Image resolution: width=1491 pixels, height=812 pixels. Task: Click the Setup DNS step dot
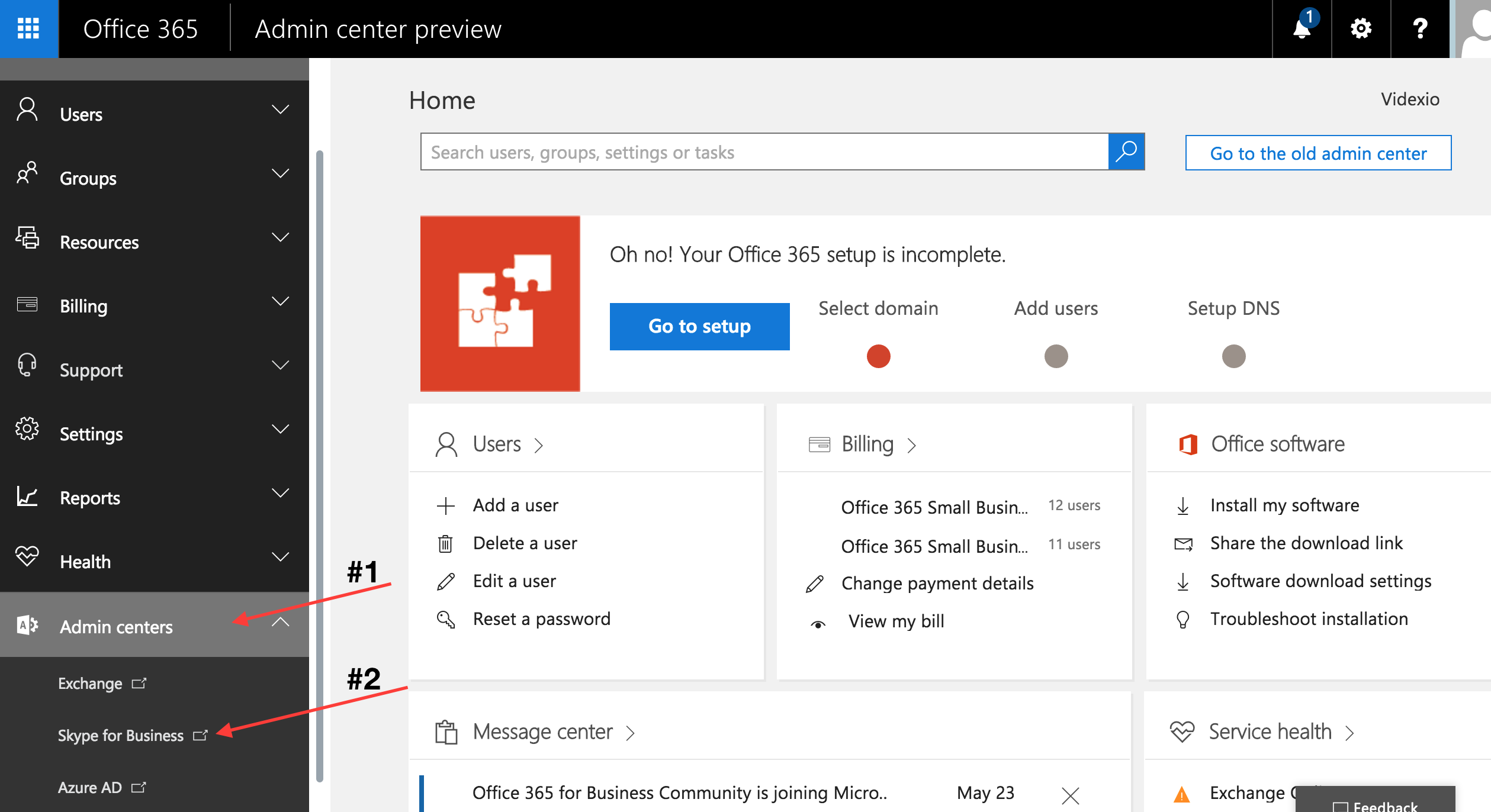(1233, 356)
